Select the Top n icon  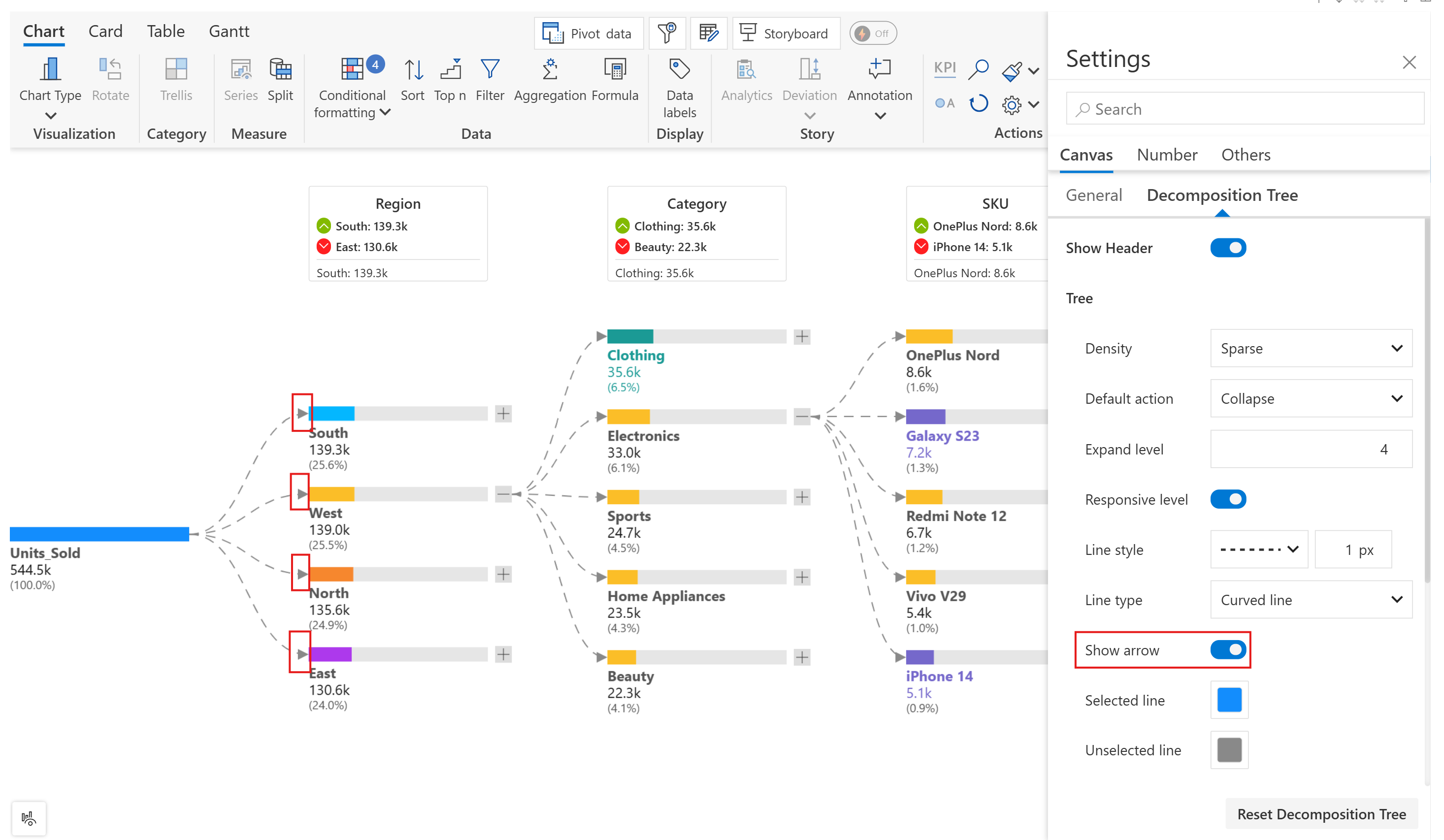coord(451,70)
